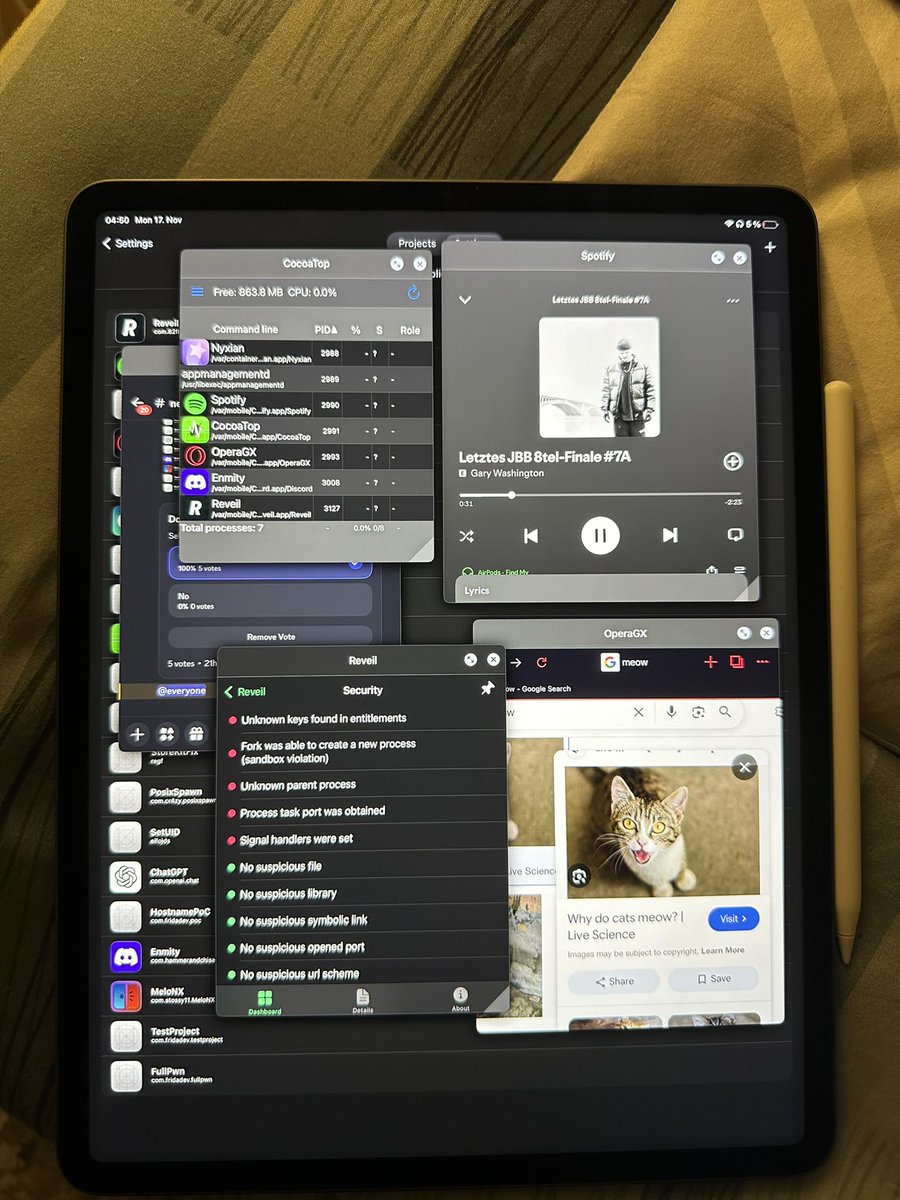
Task: Switch to Reveil About tab
Action: click(x=460, y=999)
